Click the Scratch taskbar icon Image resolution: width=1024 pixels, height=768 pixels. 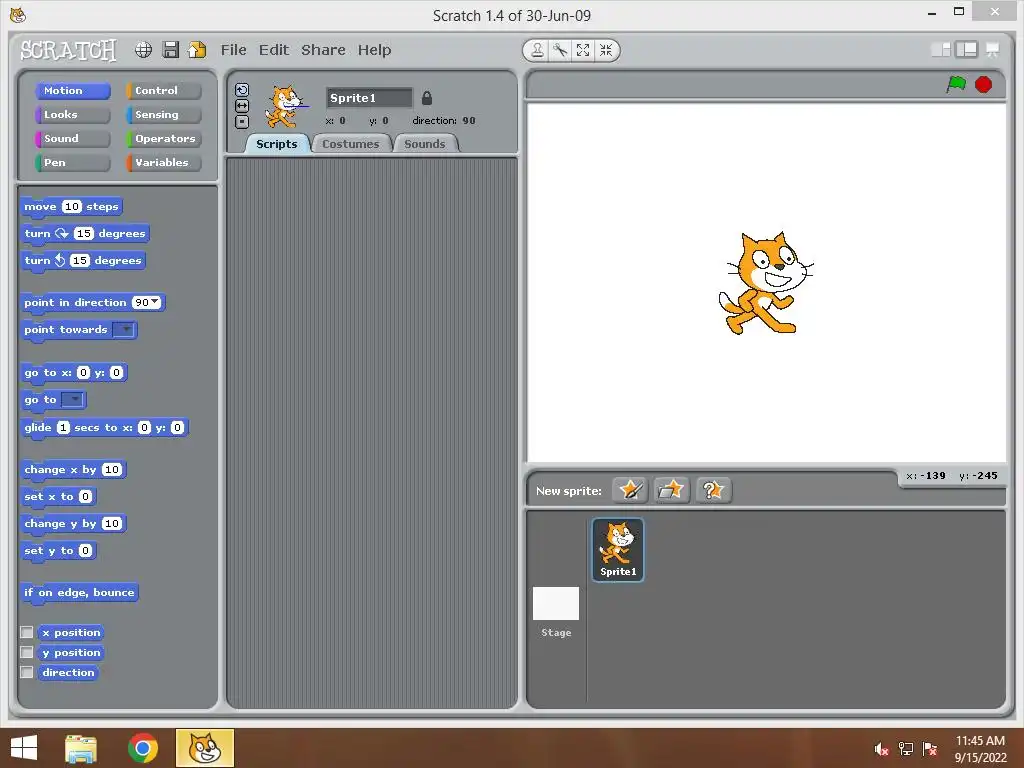[x=205, y=748]
